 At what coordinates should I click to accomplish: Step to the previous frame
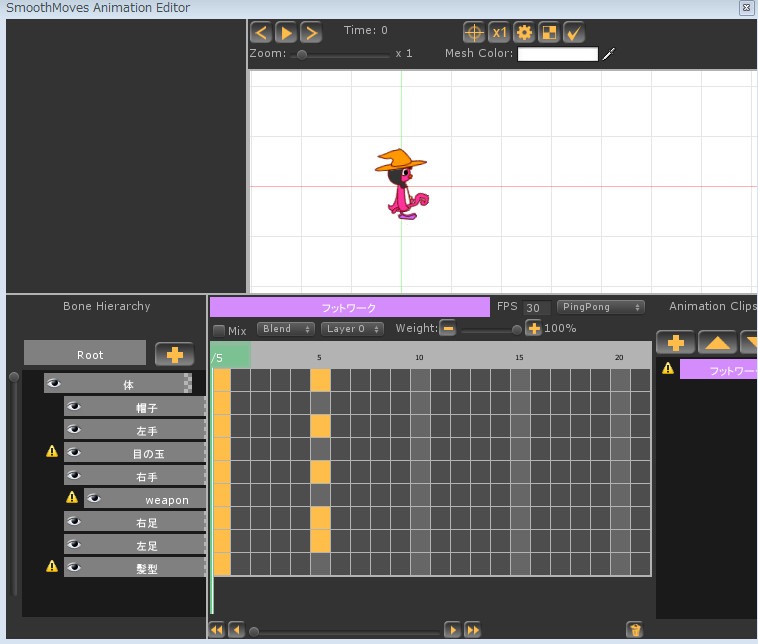(x=260, y=32)
